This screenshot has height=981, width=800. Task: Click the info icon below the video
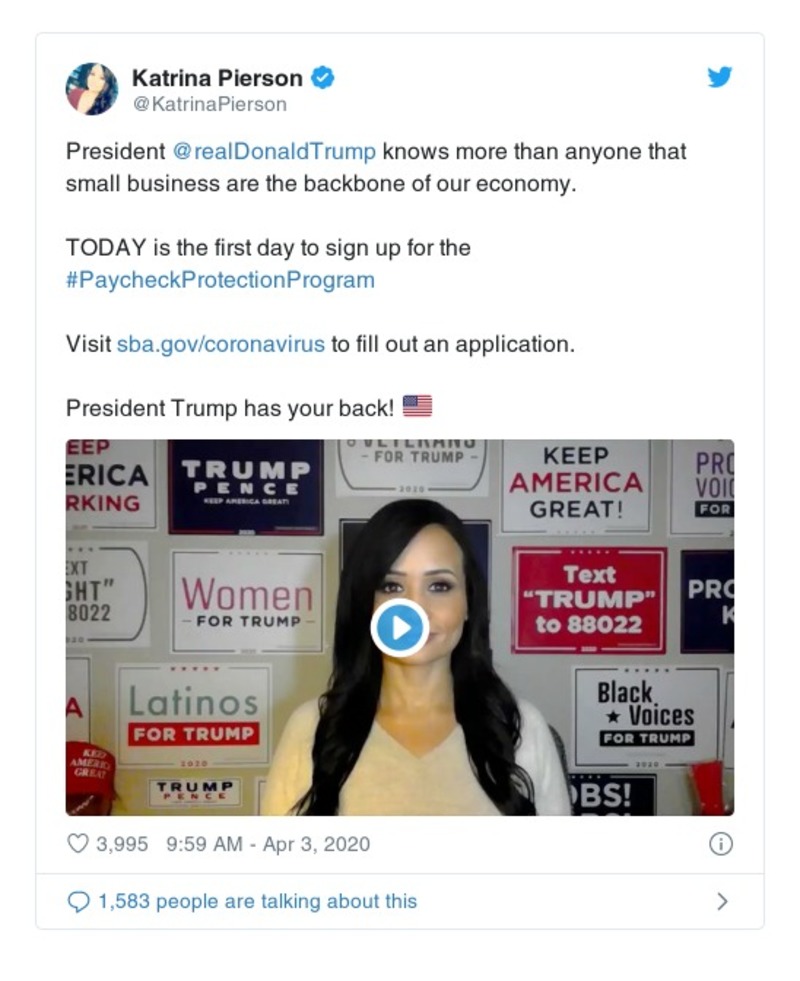click(723, 844)
